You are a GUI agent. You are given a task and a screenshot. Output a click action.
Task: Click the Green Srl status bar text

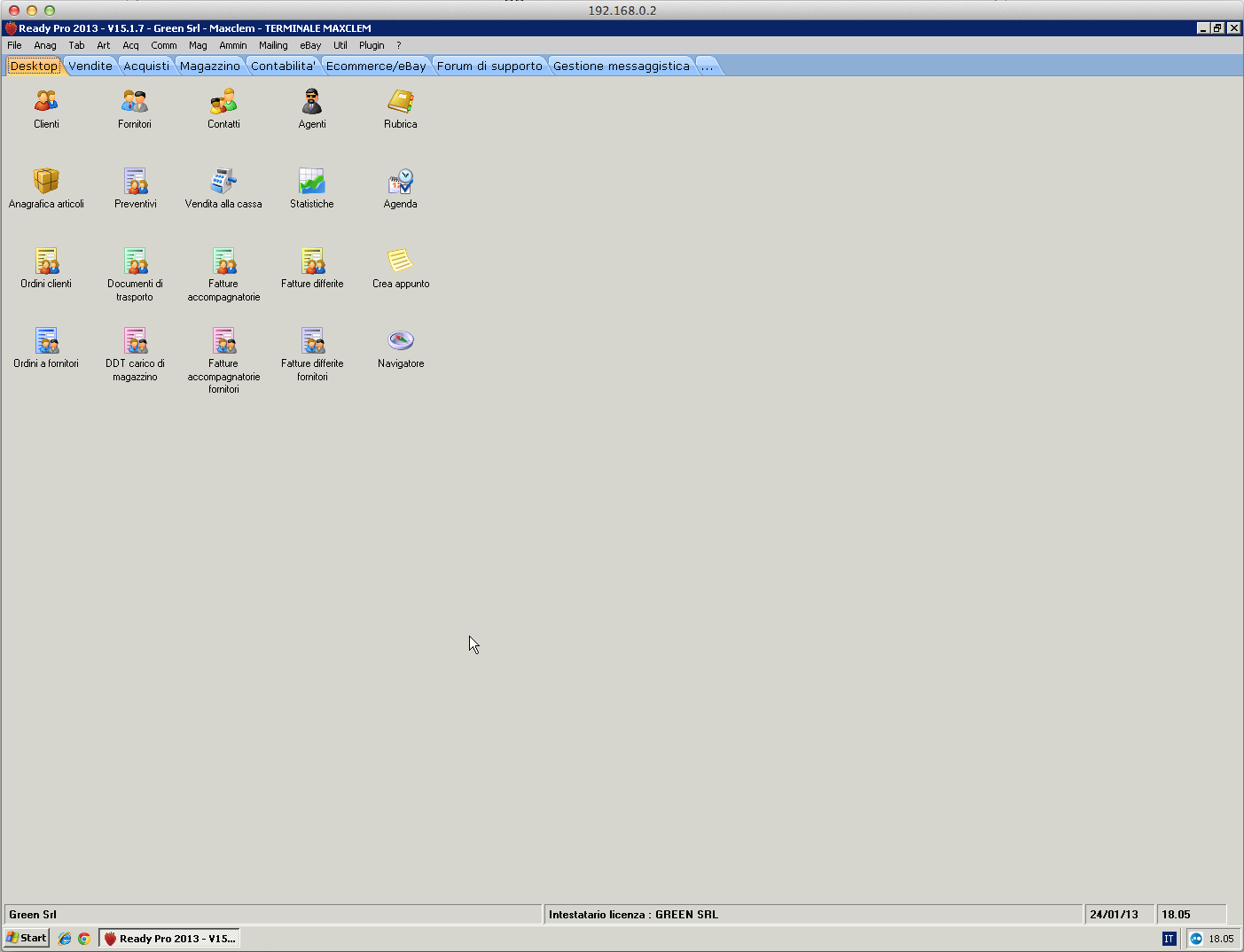[x=33, y=915]
